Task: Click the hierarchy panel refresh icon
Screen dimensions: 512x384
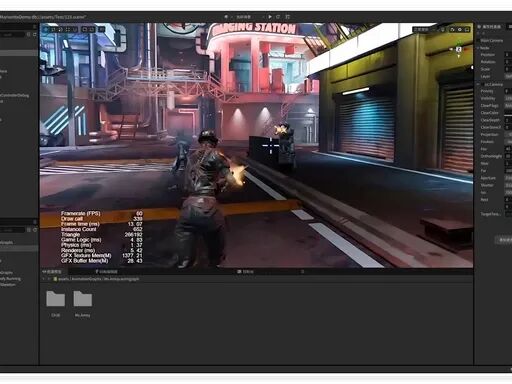Action: click(x=35, y=34)
